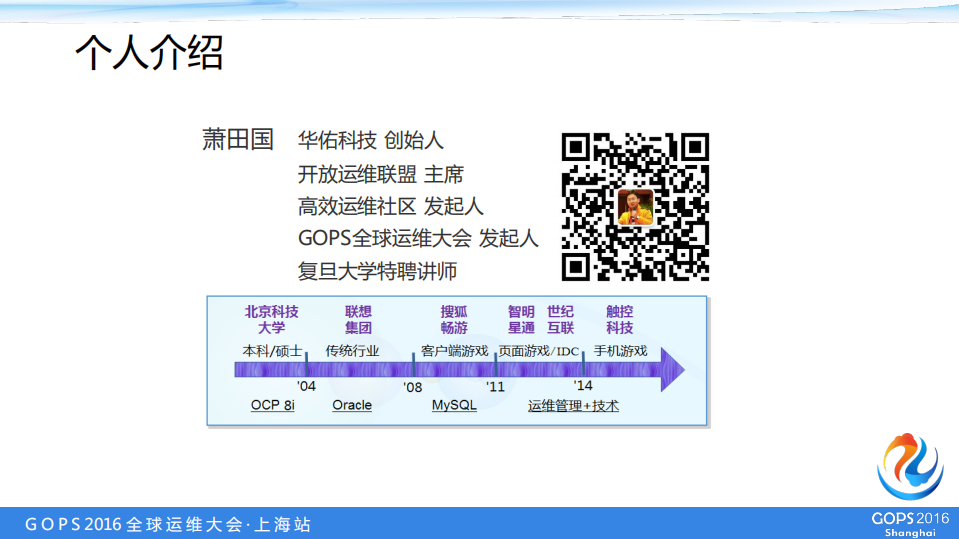Click the 触控科技 heading
The width and height of the screenshot is (959, 539).
point(620,320)
